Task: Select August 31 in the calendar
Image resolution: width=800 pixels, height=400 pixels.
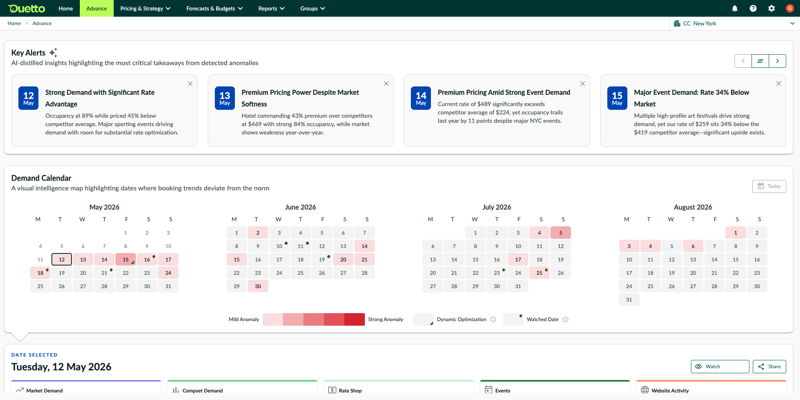Action: tap(629, 299)
